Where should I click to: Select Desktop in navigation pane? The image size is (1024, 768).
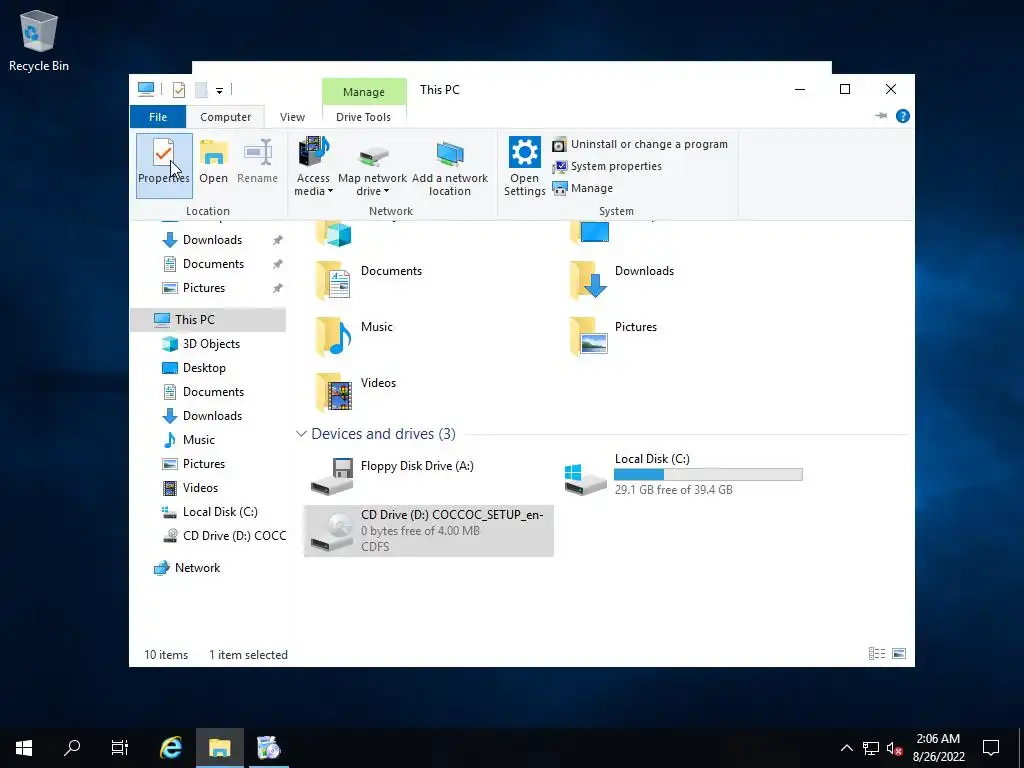click(x=208, y=368)
